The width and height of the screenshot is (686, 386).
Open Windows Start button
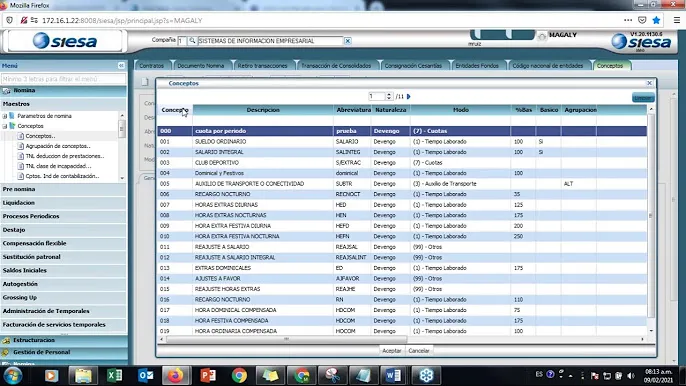coord(13,375)
